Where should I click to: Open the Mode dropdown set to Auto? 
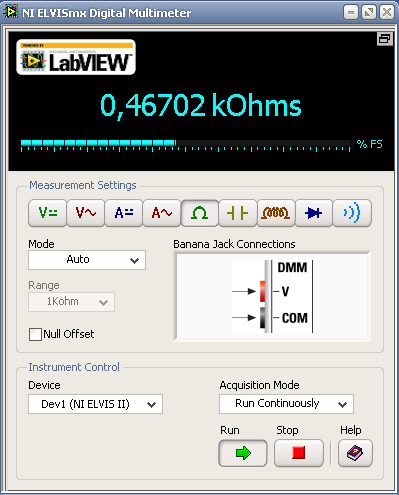[x=87, y=260]
